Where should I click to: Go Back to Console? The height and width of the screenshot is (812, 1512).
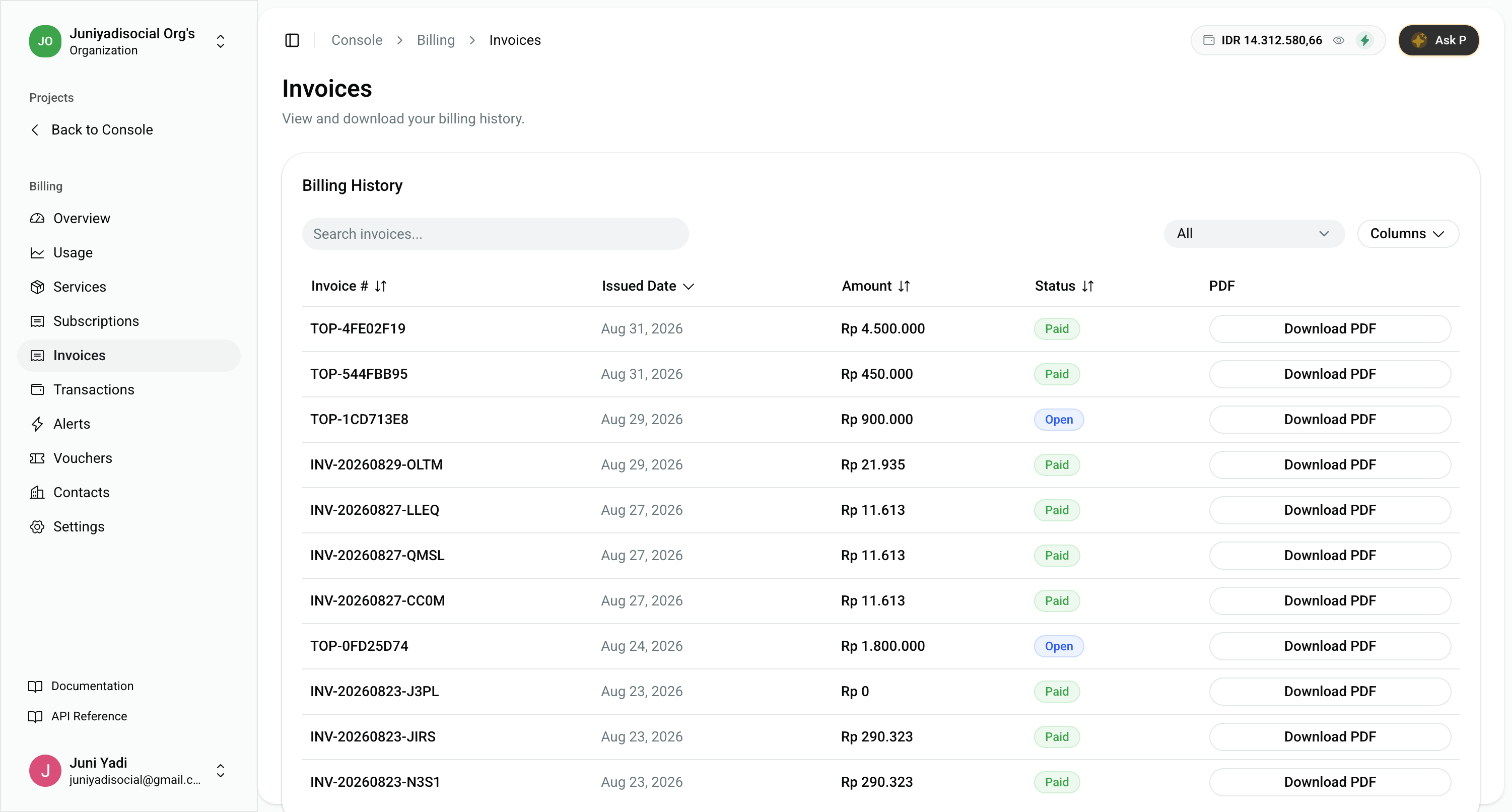click(92, 130)
